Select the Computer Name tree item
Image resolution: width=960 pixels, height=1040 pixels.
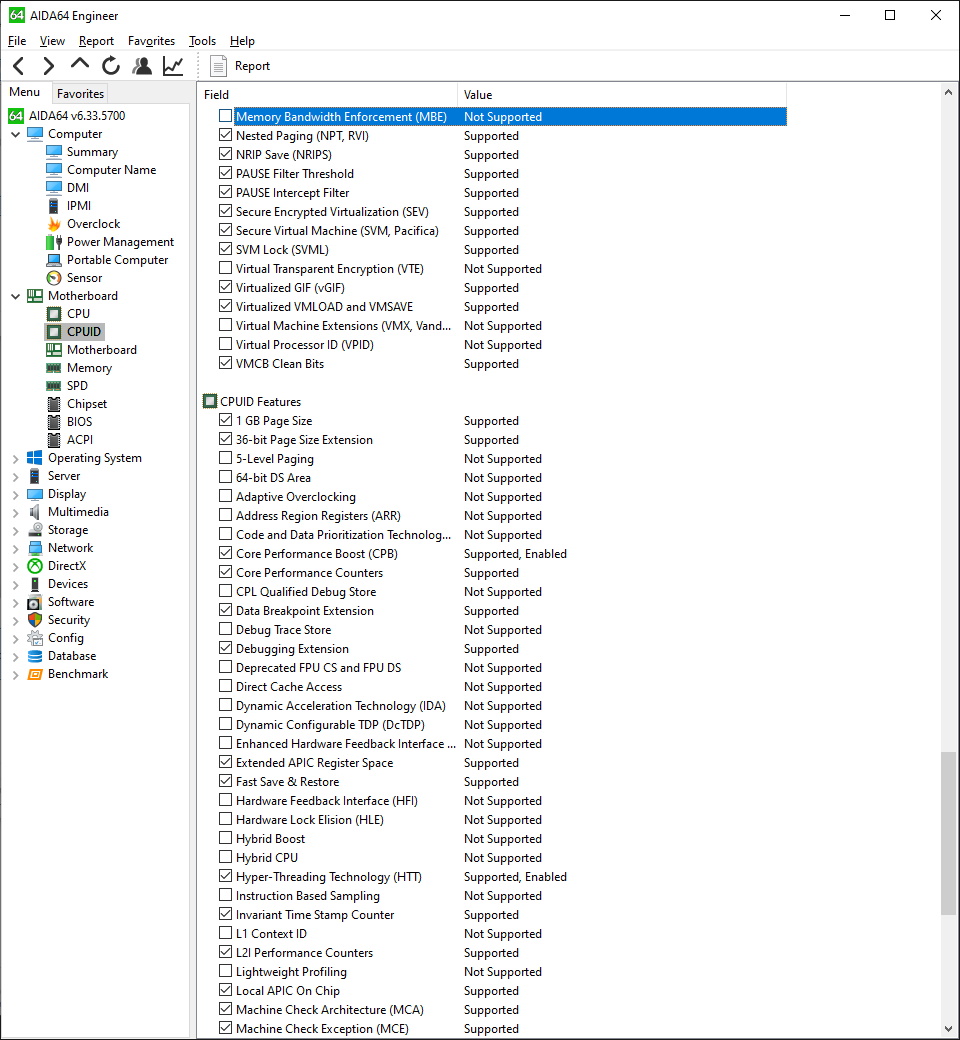[111, 170]
